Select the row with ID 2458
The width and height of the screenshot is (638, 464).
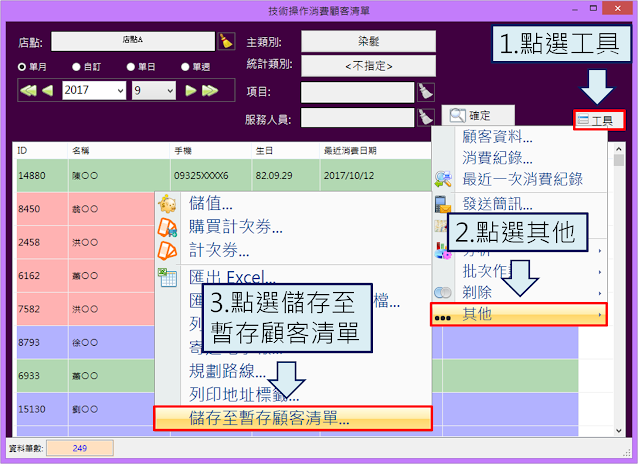click(x=86, y=242)
